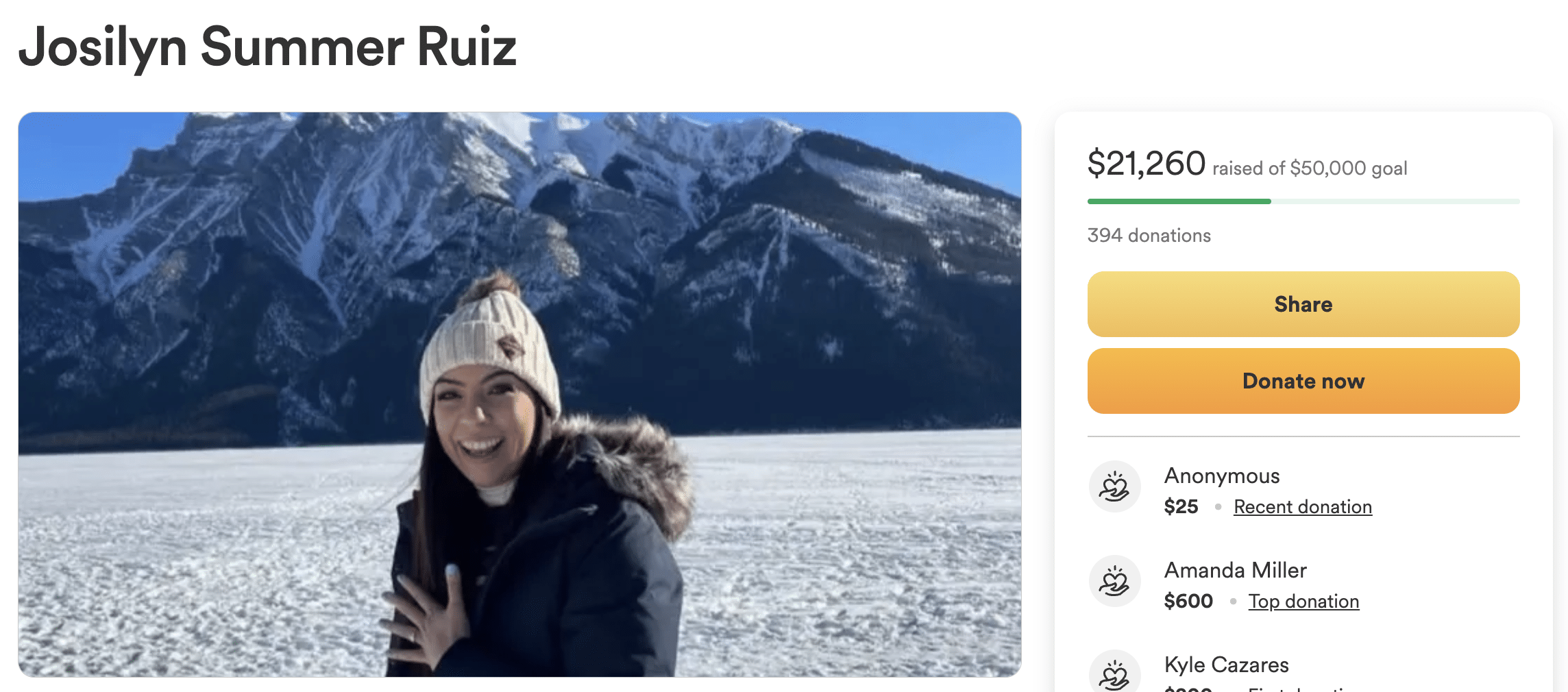Select the Anonymous donor name
Viewport: 1568px width, 692px height.
tap(1222, 475)
